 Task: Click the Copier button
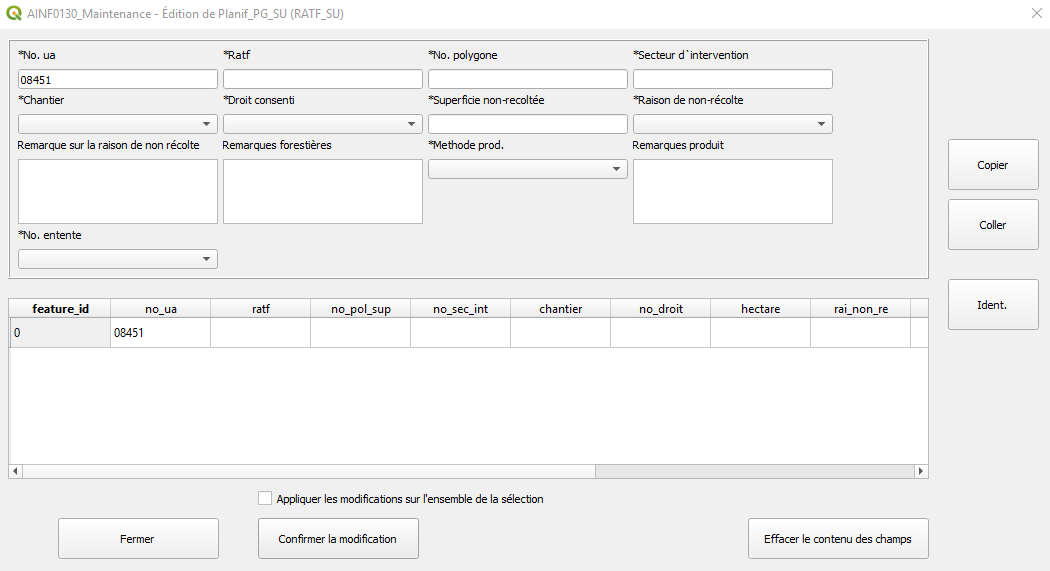click(993, 165)
